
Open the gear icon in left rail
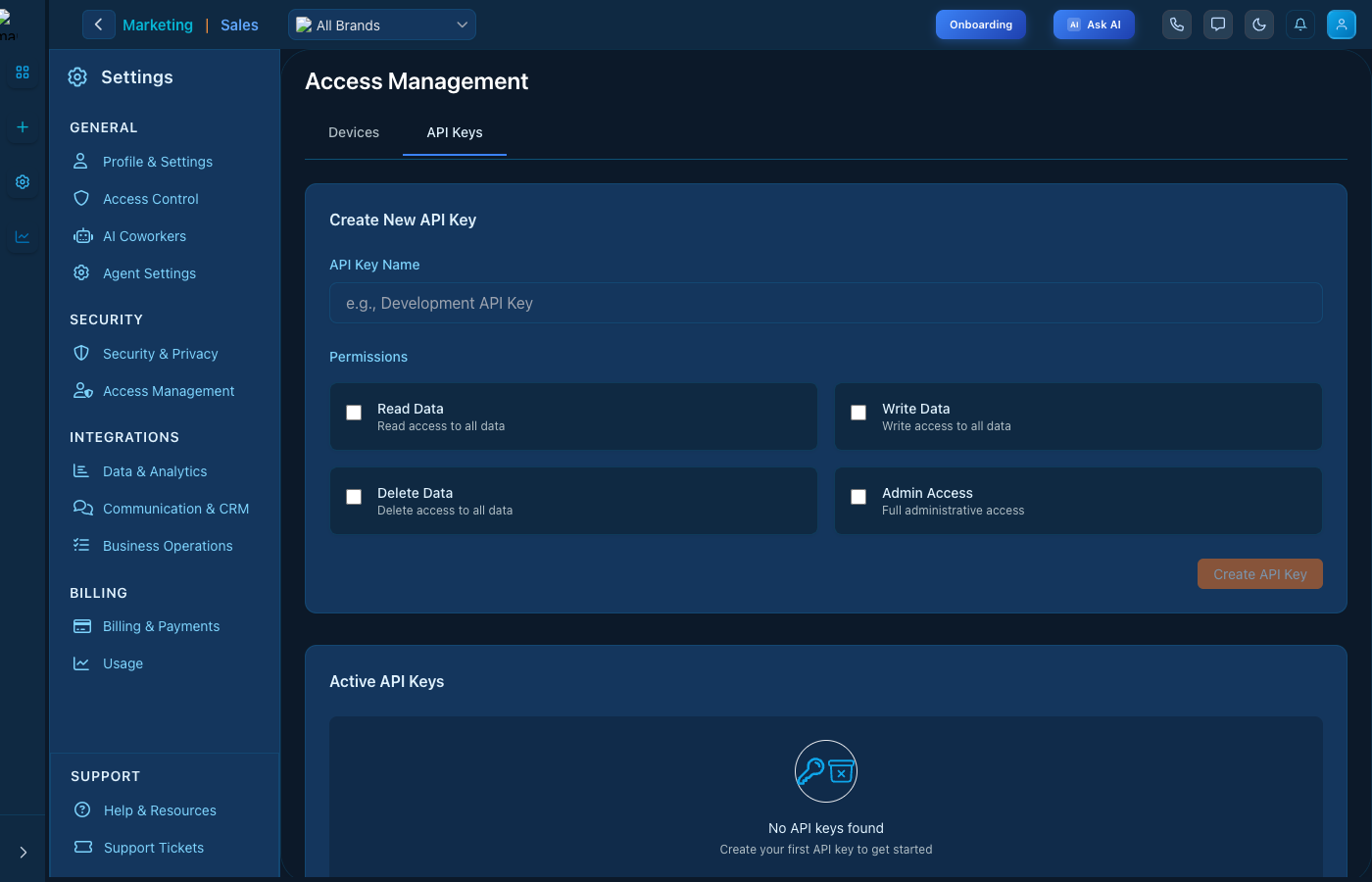point(23,182)
